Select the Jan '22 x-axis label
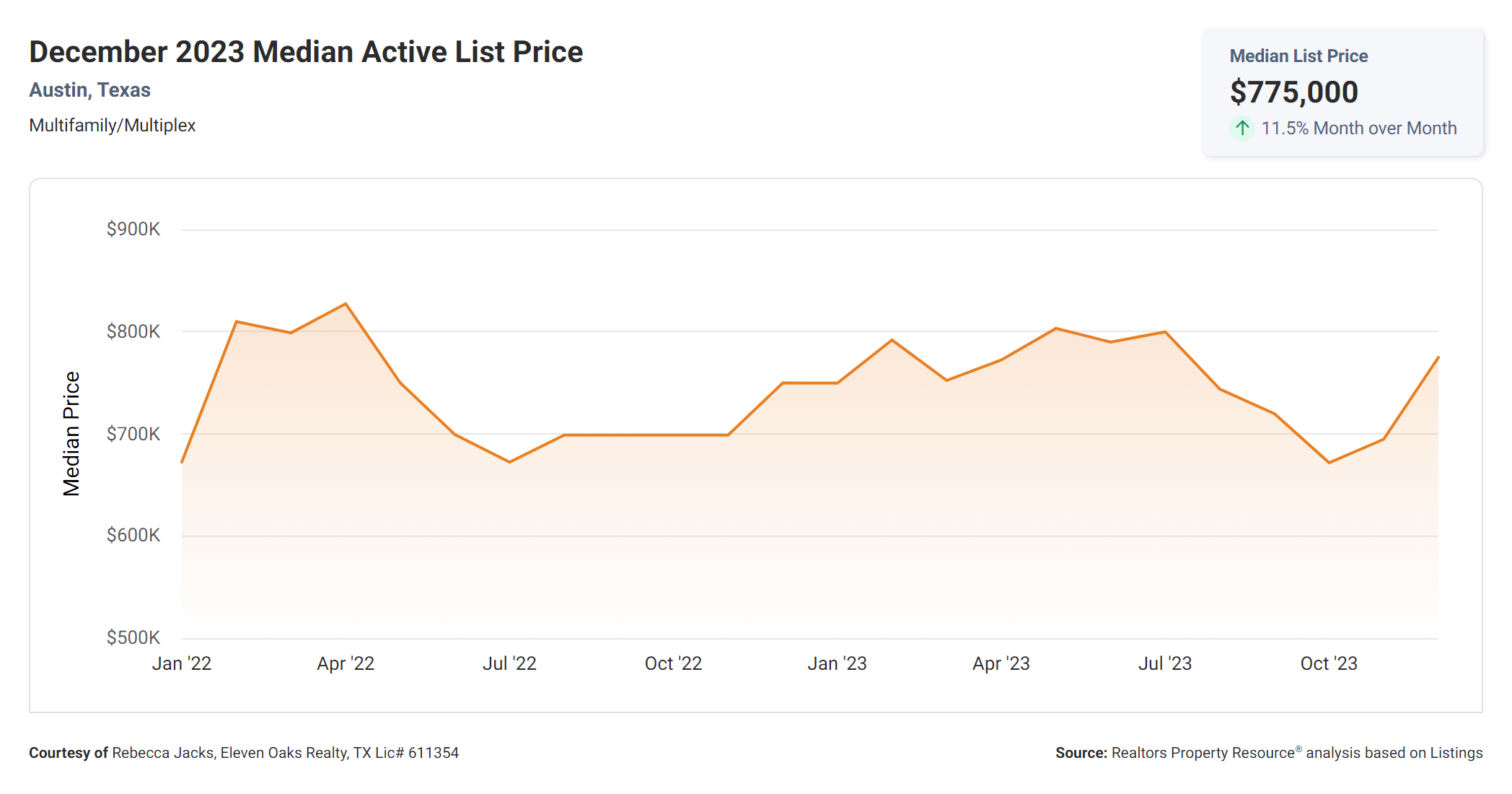This screenshot has width=1512, height=794. click(182, 663)
